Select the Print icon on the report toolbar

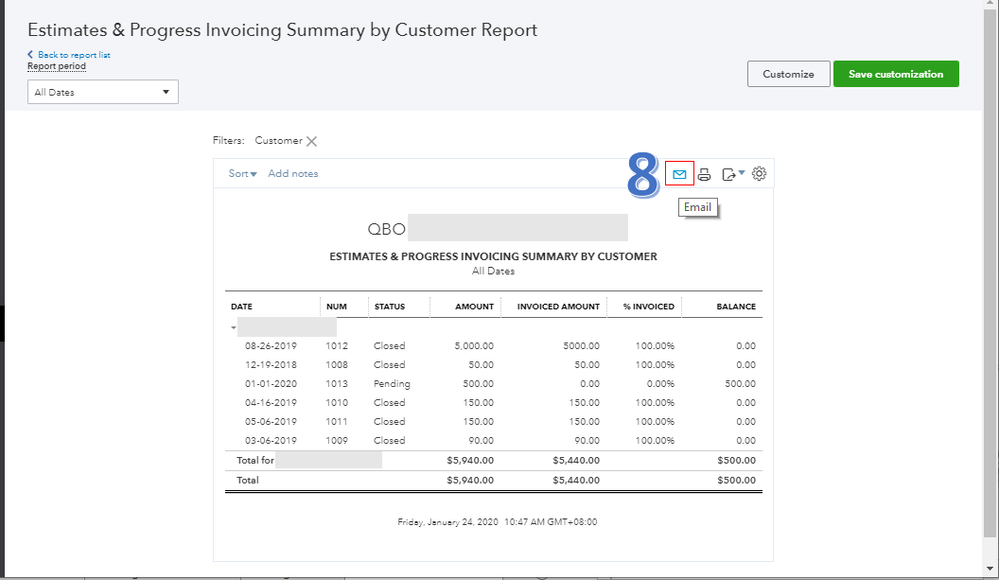tap(704, 173)
